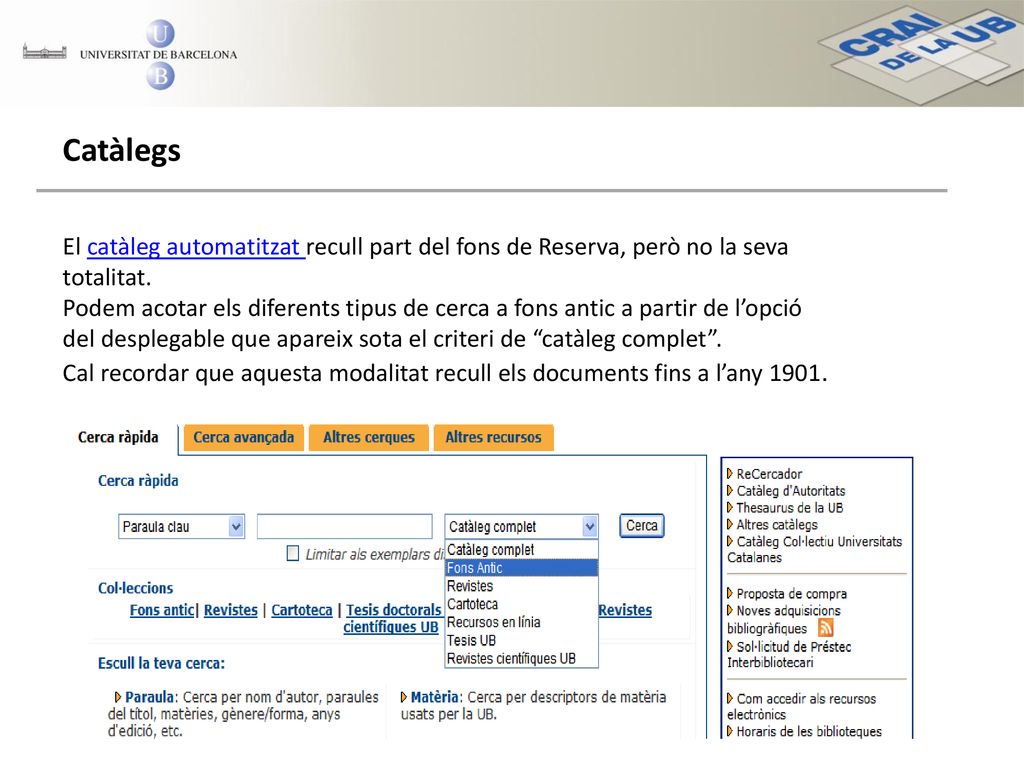The width and height of the screenshot is (1024, 768).
Task: Open the 'Altres catàlegs' sidebar link
Action: point(777,525)
